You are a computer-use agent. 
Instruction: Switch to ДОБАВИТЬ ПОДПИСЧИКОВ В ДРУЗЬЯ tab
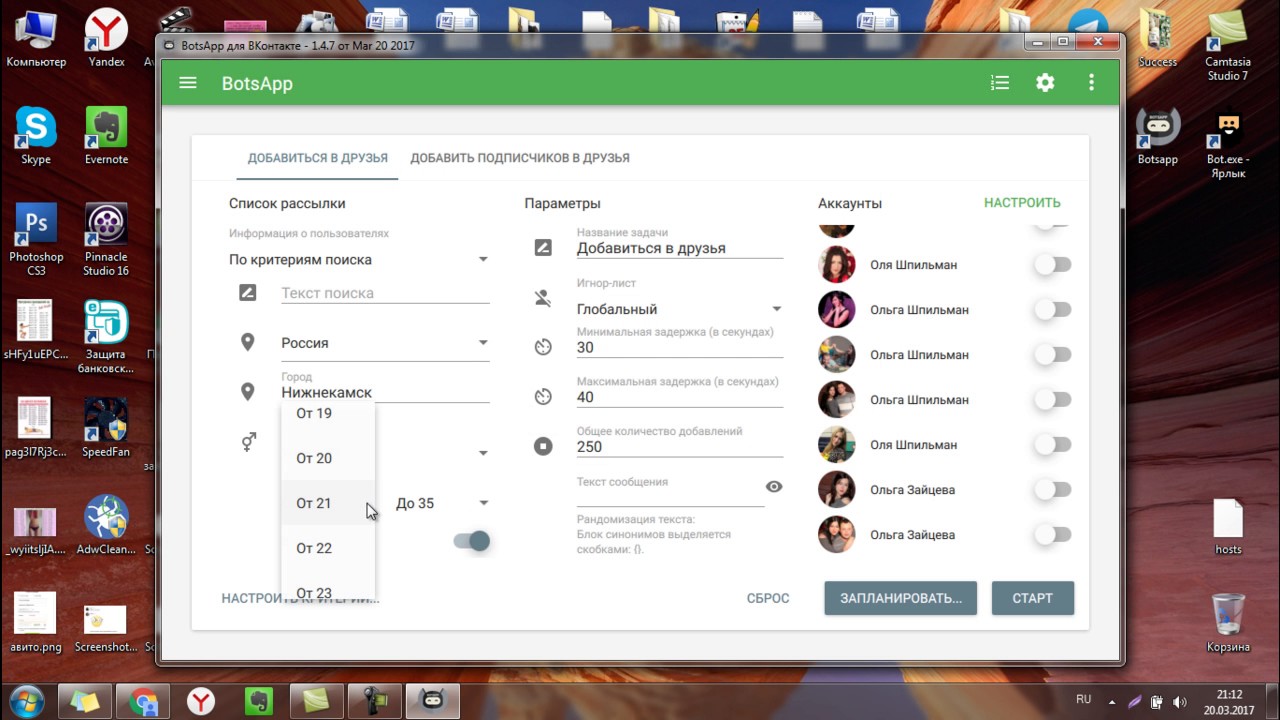520,158
